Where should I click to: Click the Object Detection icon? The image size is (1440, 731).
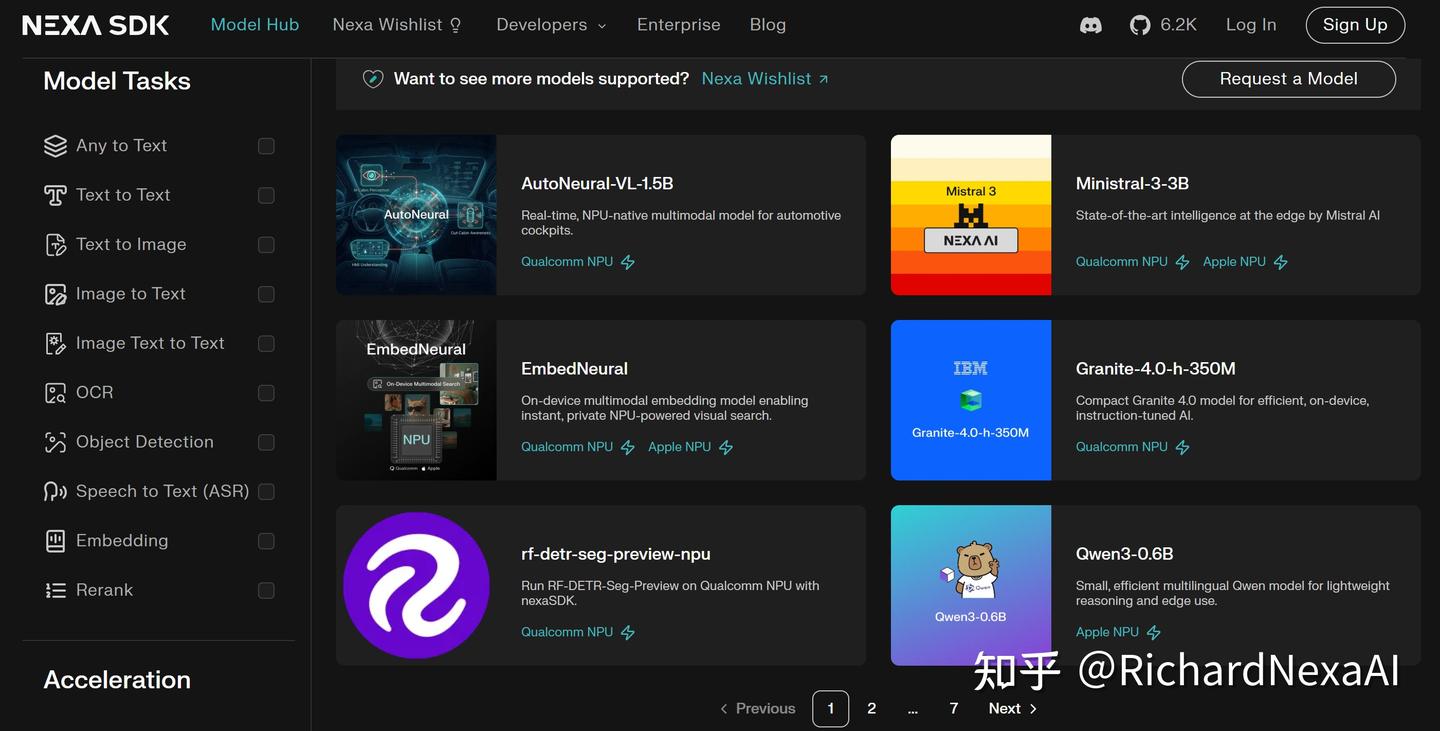tap(54, 441)
